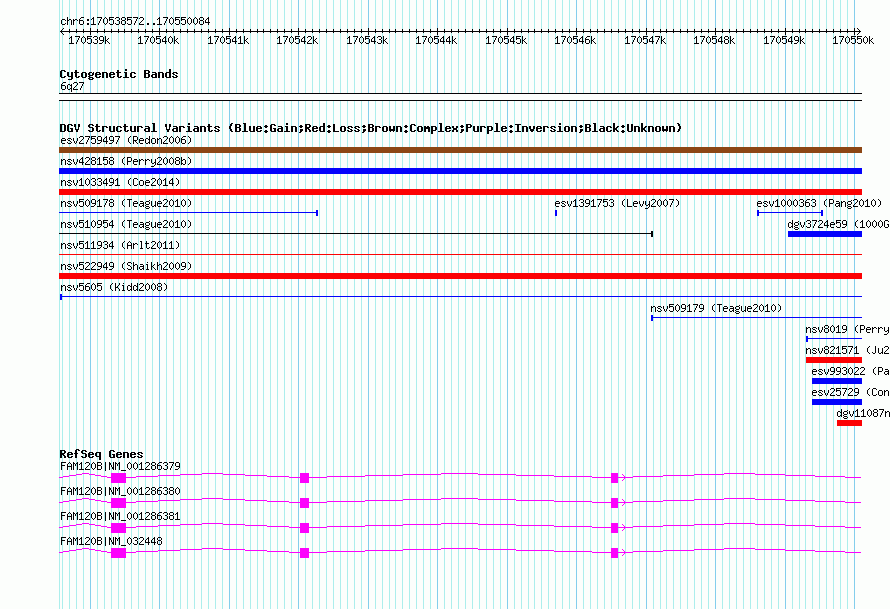
Task: Click FAM120B|NM_001286380 gene label
Action: click(120, 492)
